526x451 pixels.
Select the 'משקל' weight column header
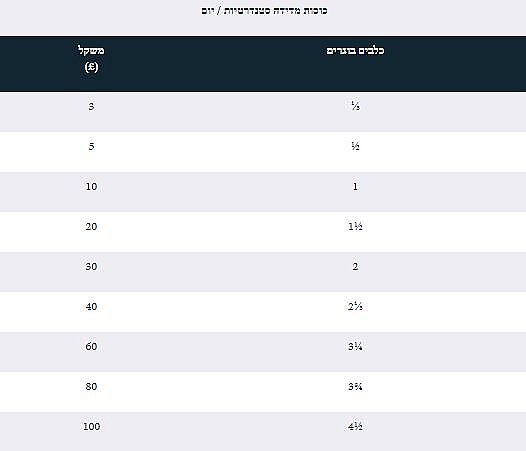(91, 58)
